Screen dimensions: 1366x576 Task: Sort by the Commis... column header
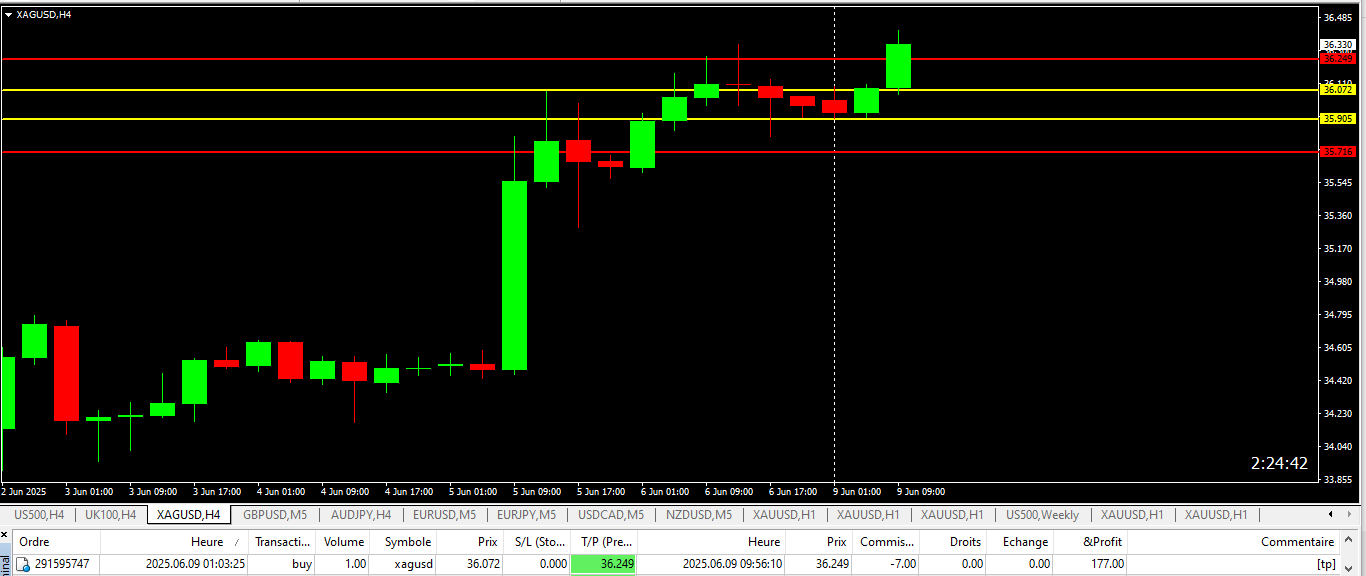887,542
